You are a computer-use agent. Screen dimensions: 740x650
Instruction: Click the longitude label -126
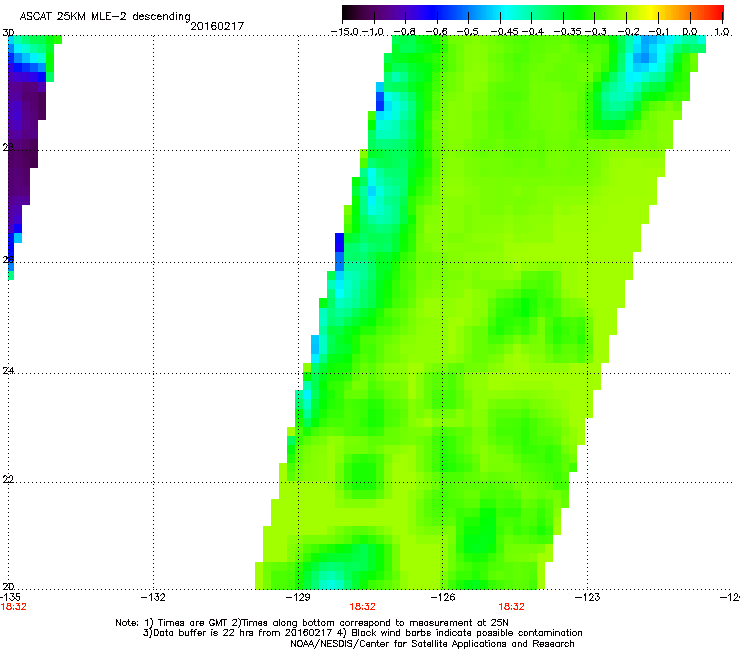point(443,597)
